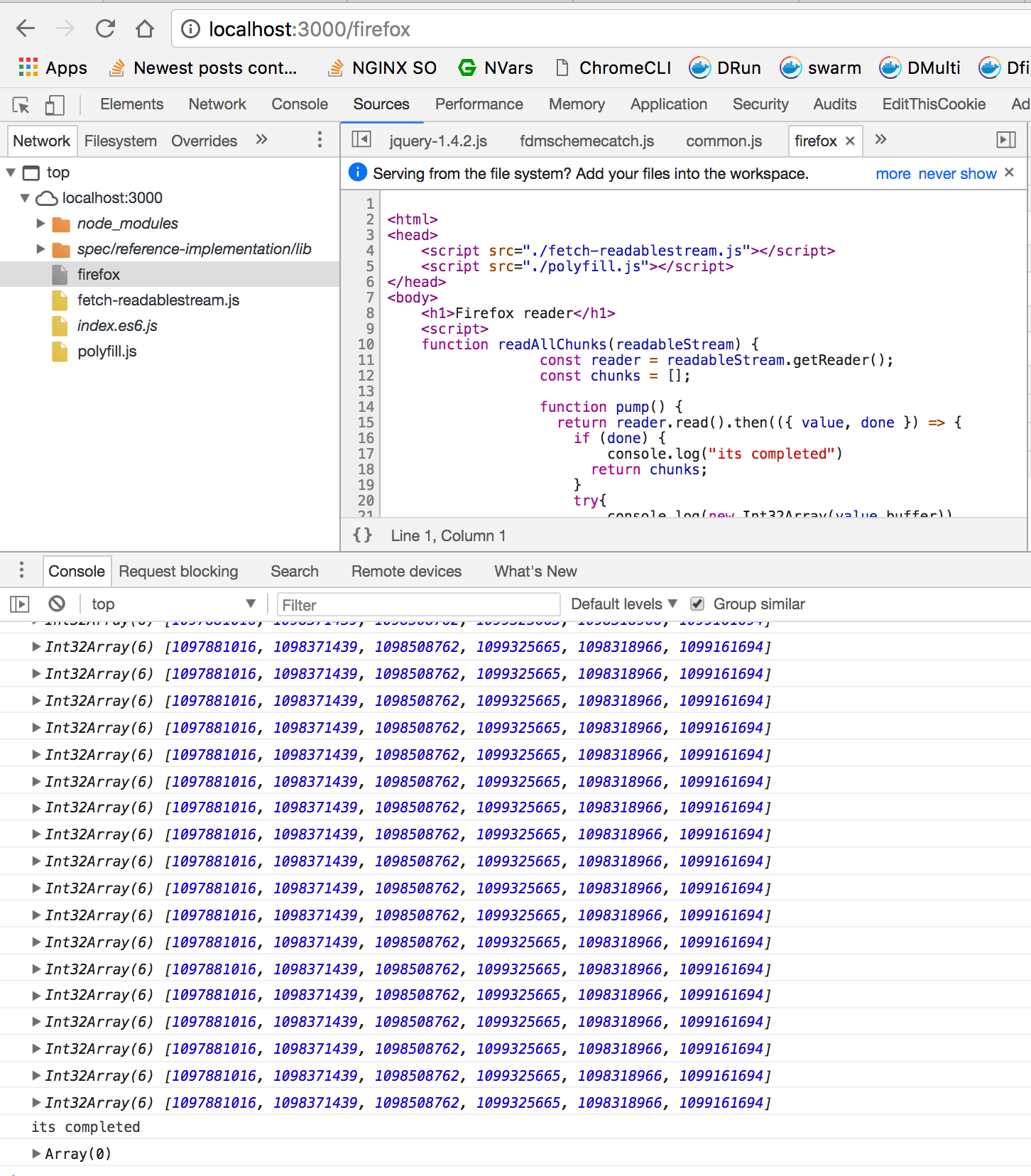The height and width of the screenshot is (1176, 1031).
Task: Open the NVars bookmark
Action: [496, 68]
